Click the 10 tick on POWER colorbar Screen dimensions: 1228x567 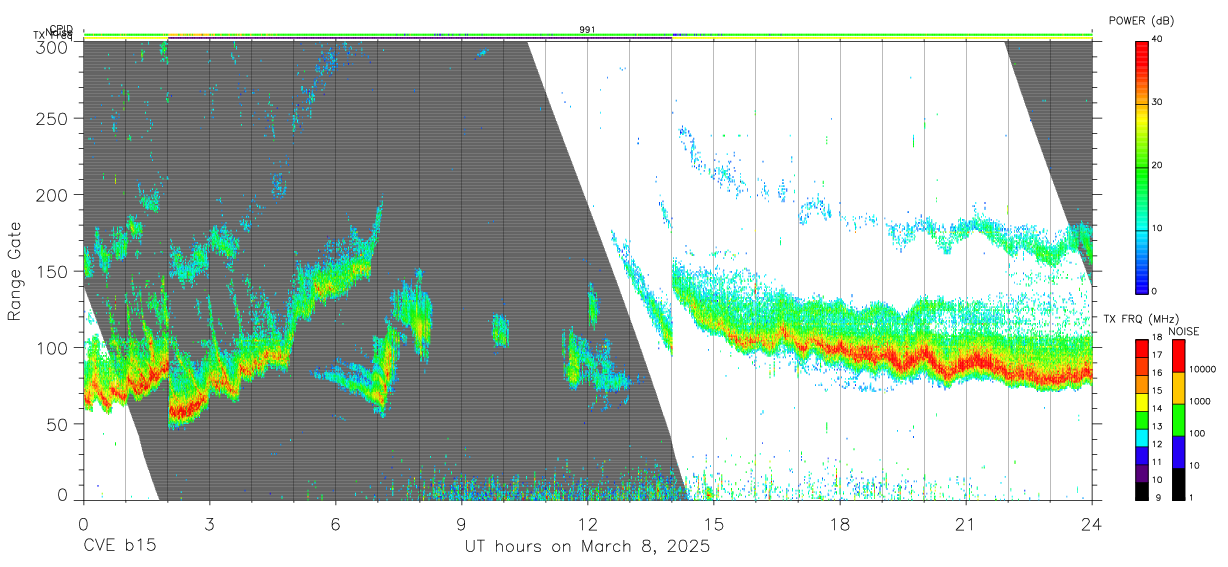(1158, 228)
